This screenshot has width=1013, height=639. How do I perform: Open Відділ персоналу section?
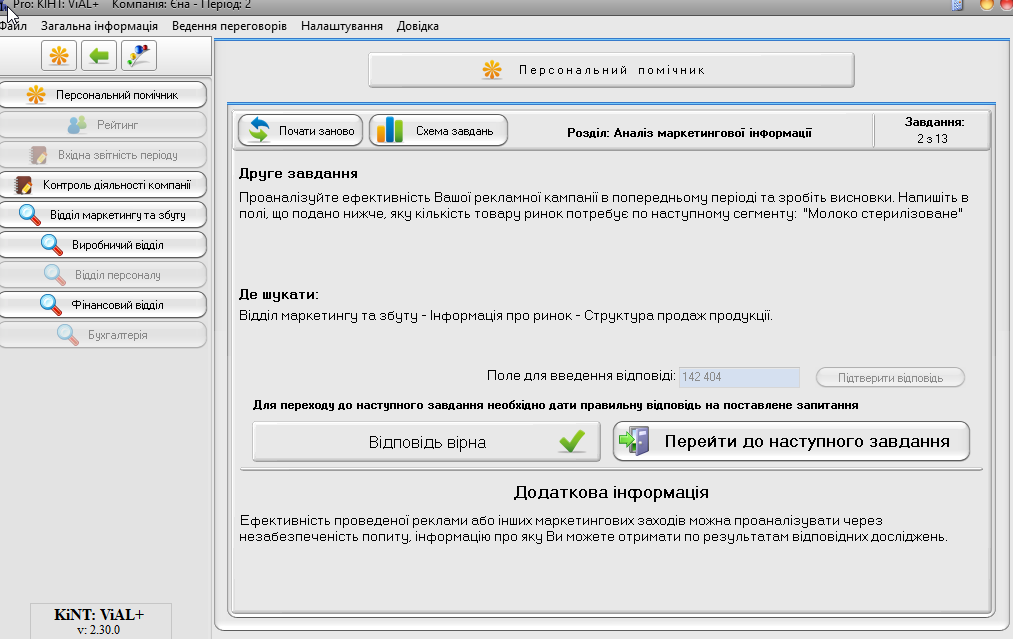click(x=103, y=275)
